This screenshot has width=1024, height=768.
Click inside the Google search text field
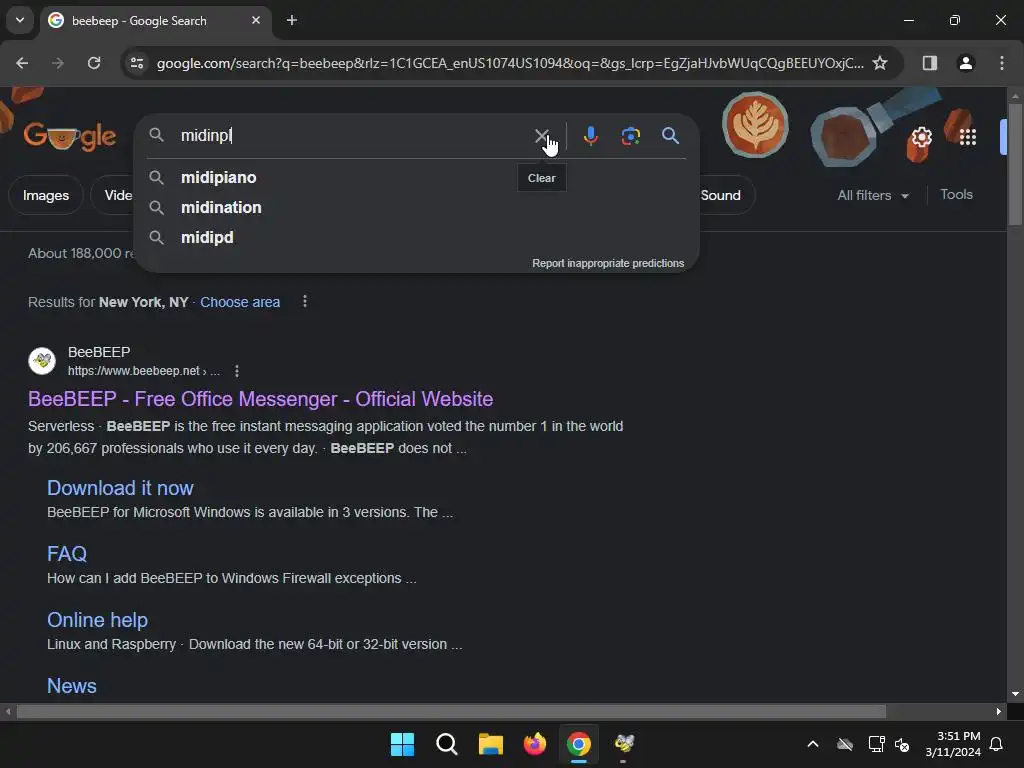coord(353,136)
